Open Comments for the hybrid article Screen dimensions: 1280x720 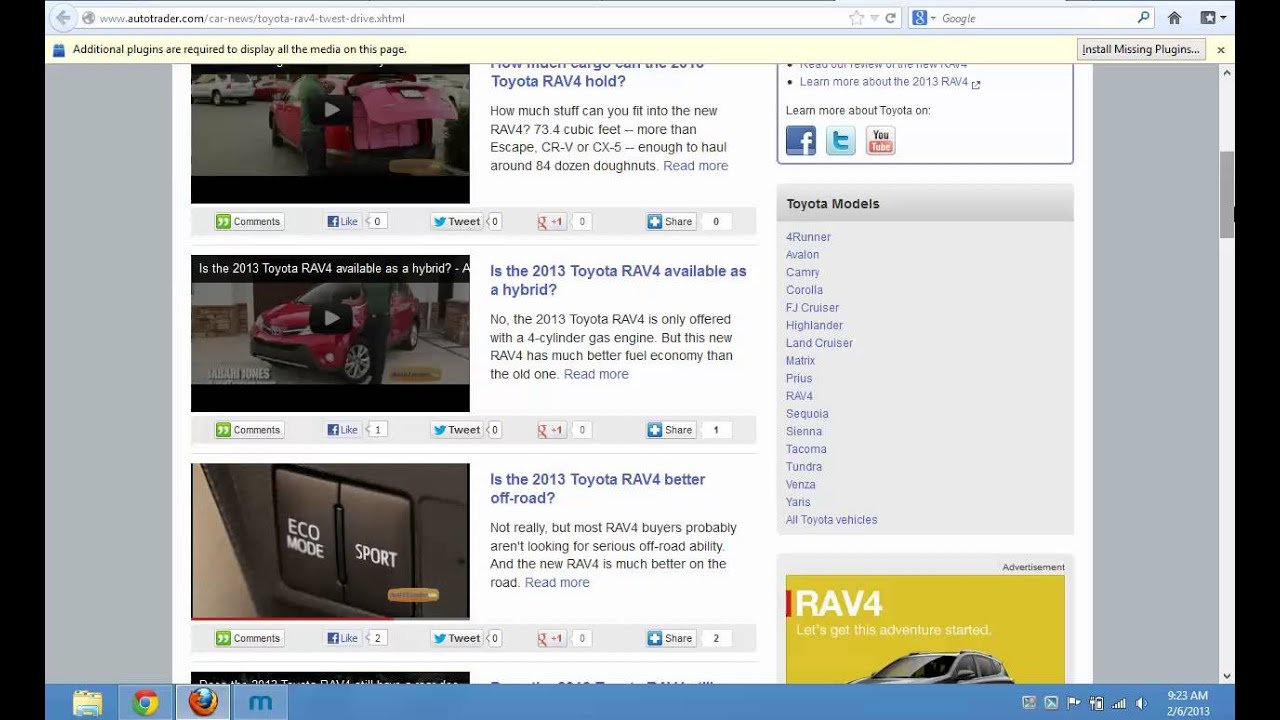click(x=249, y=430)
